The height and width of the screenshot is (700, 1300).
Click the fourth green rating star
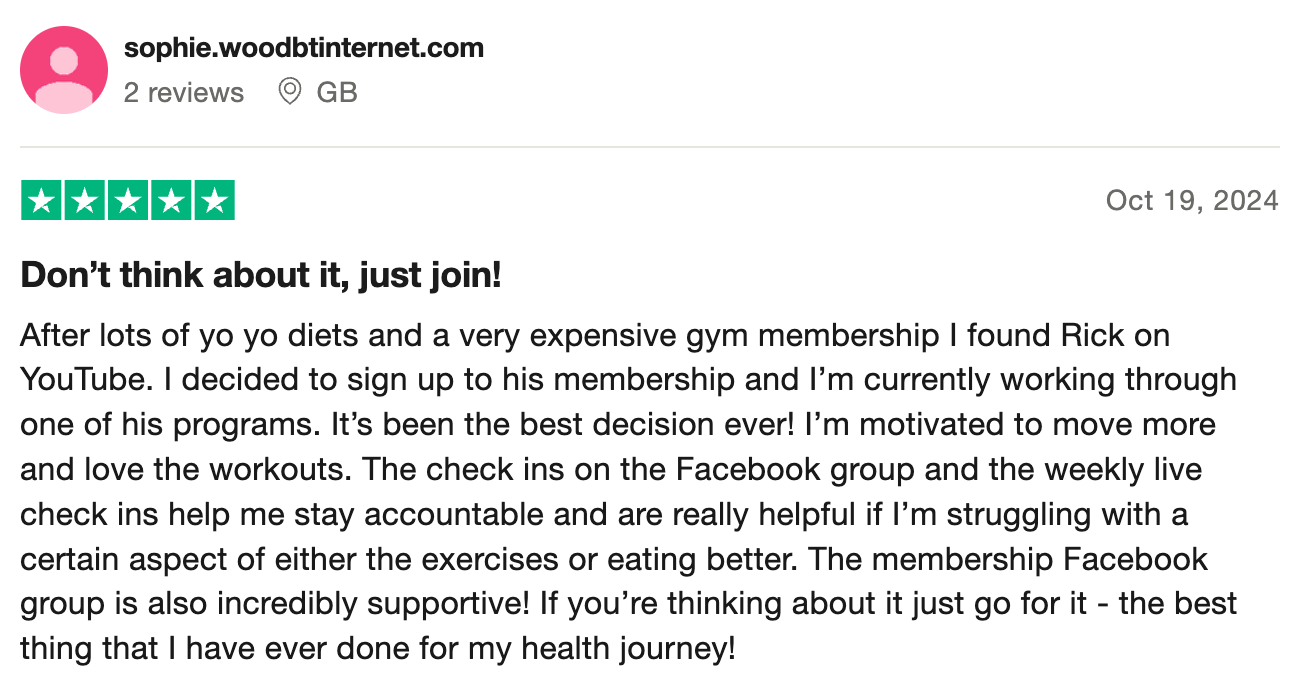pyautogui.click(x=170, y=201)
